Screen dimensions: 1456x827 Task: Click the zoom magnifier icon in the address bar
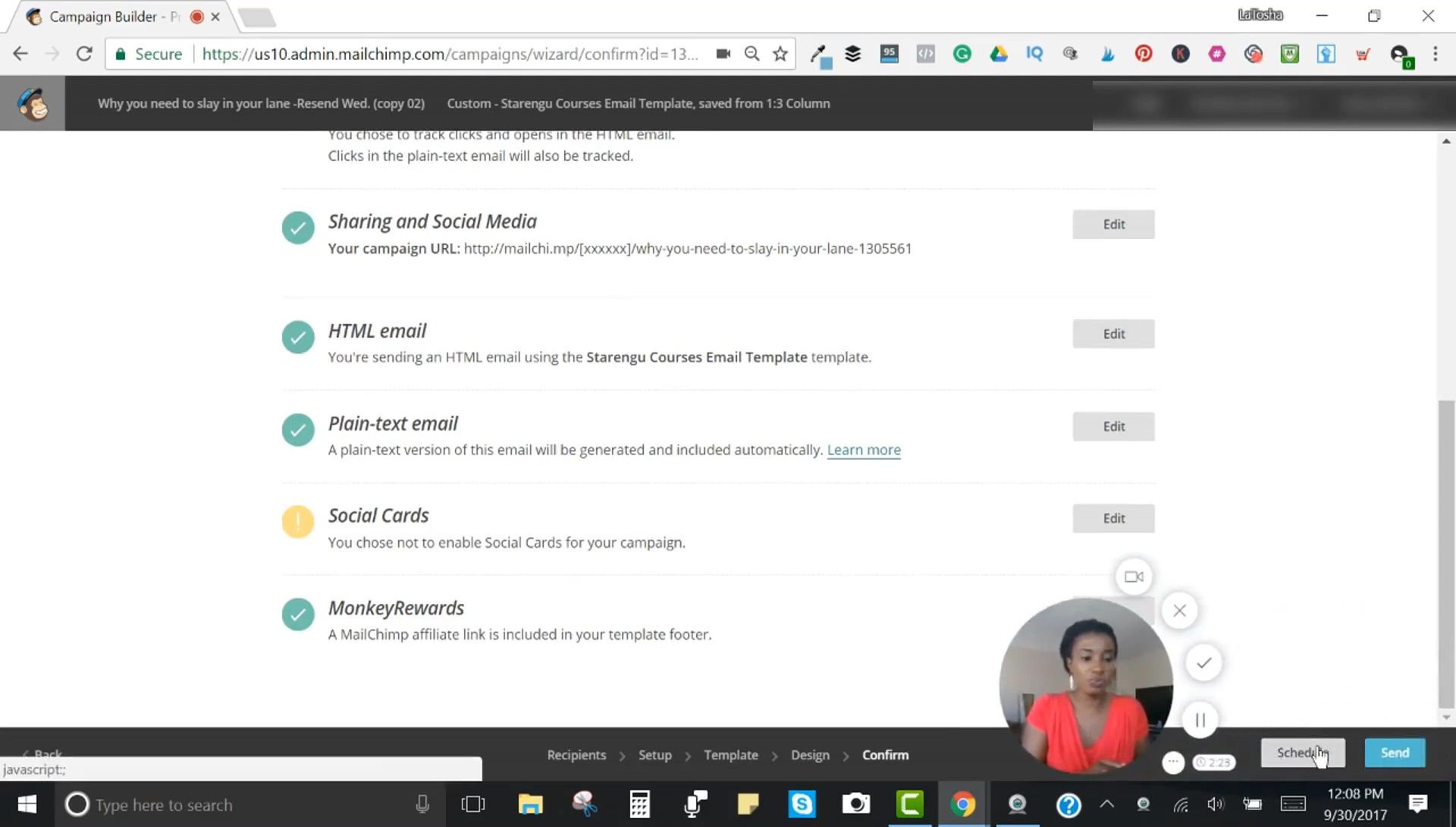click(752, 54)
